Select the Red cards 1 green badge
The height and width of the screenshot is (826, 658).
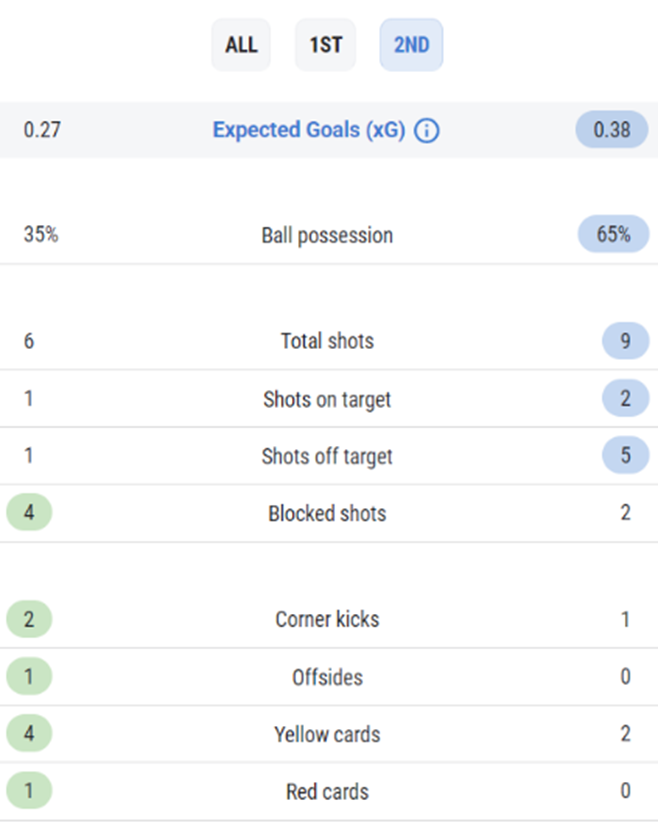coord(29,791)
